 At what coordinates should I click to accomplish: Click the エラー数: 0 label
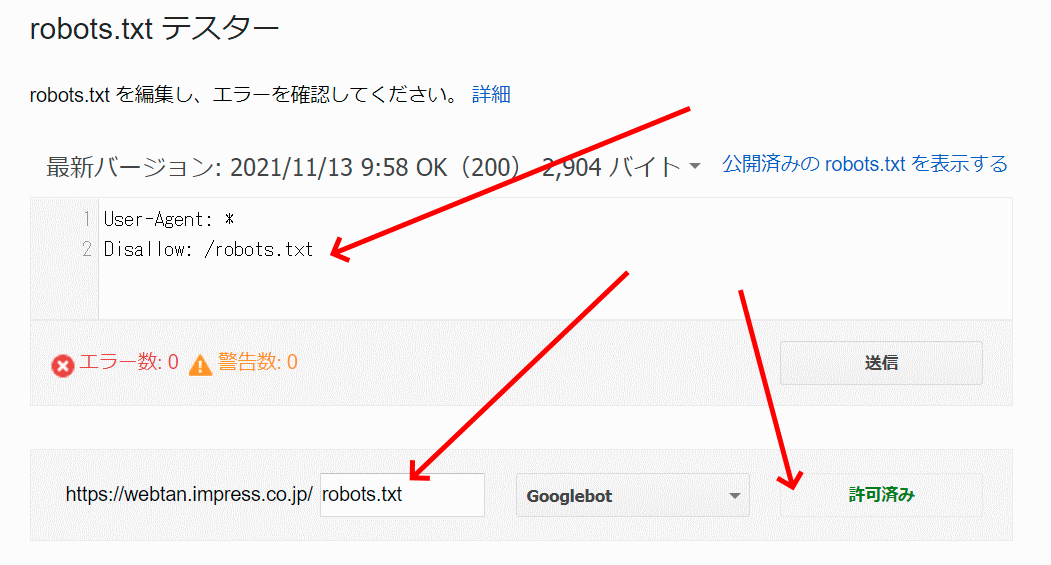(129, 362)
